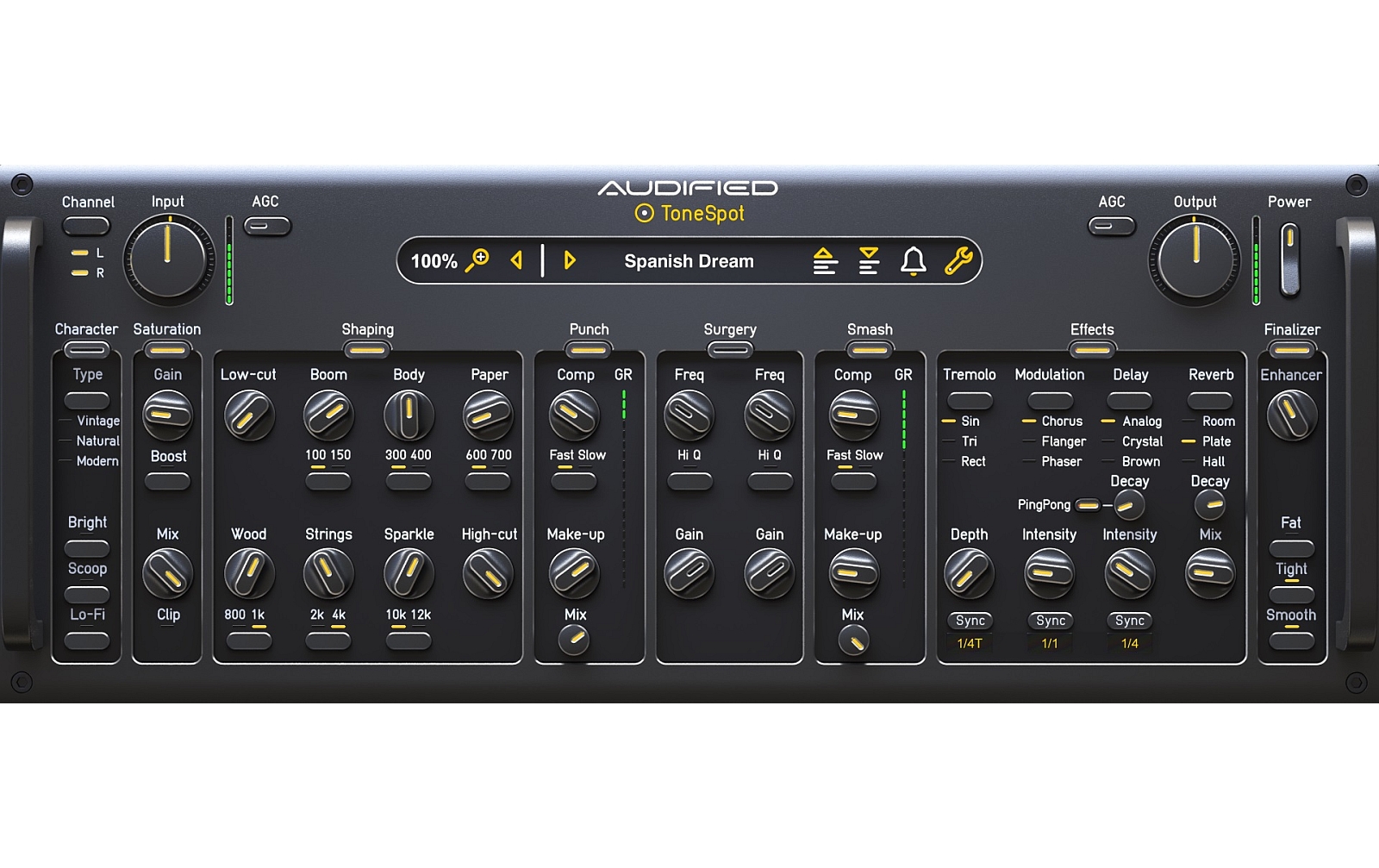Open notifications bell icon
The image size is (1379, 868).
(x=913, y=260)
